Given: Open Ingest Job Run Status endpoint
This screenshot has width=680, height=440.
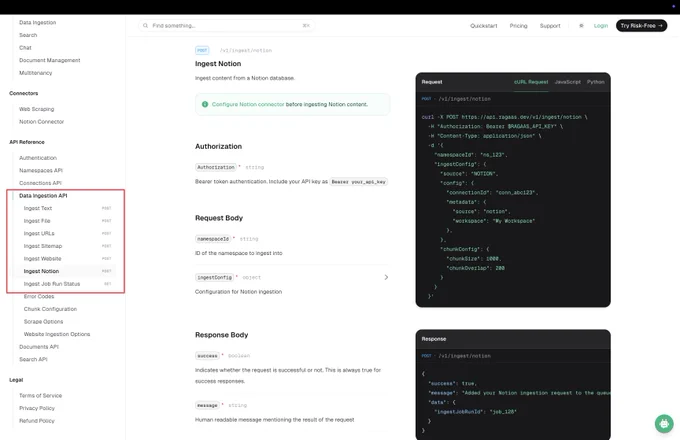Looking at the screenshot, I should (52, 284).
